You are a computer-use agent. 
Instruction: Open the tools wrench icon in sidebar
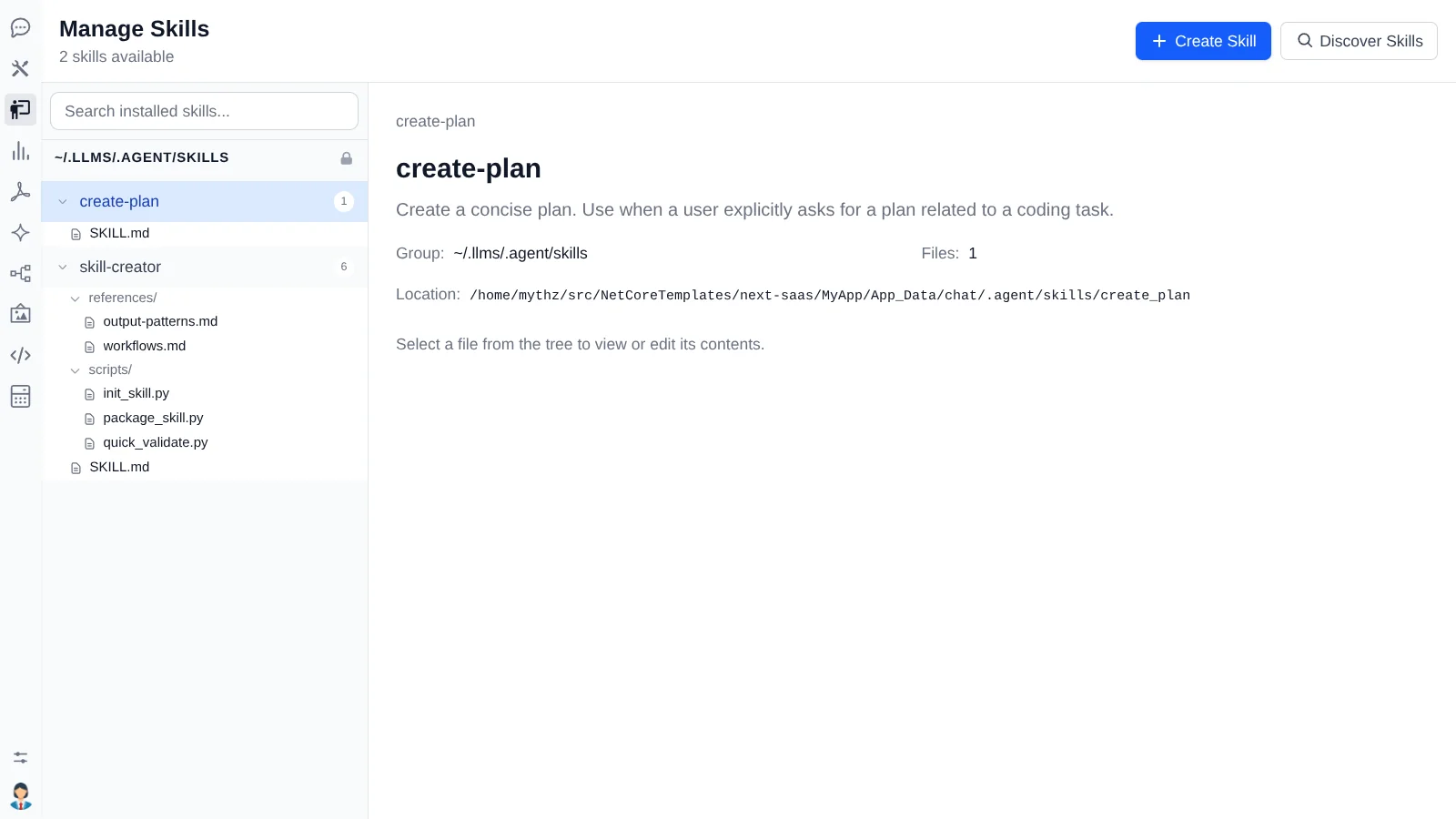(x=20, y=68)
